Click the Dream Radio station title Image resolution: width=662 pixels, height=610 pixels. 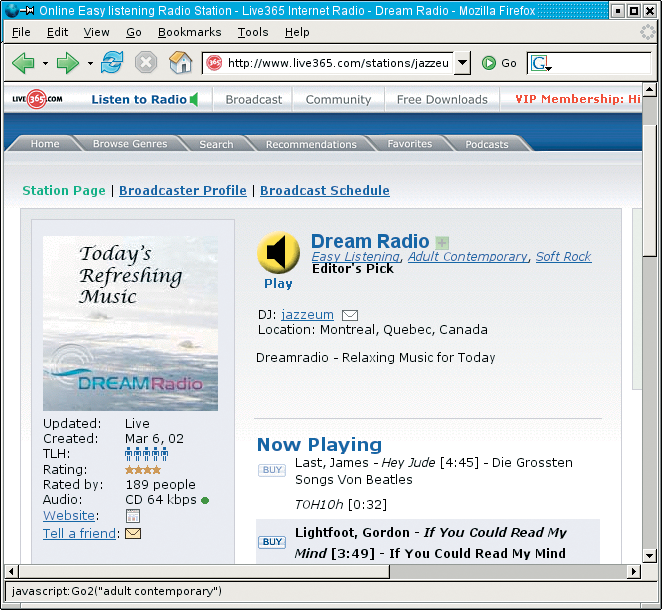370,241
